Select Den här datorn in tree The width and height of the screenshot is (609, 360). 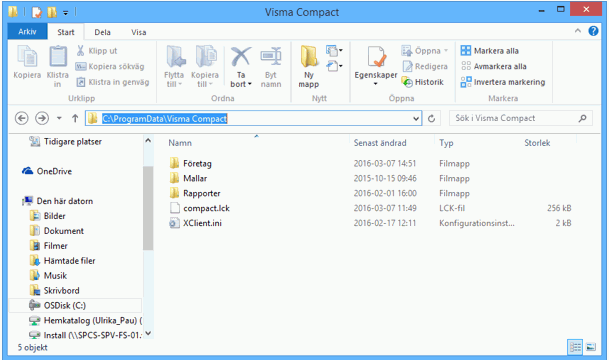(x=64, y=201)
